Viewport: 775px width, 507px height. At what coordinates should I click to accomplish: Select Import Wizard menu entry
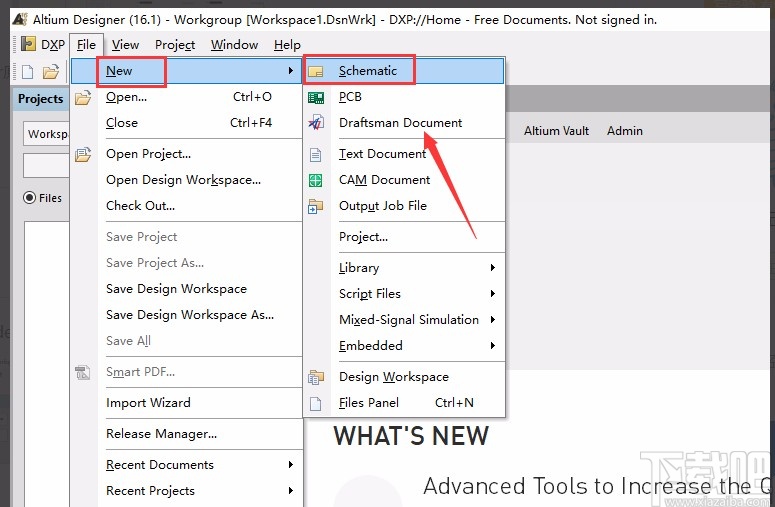pos(186,403)
